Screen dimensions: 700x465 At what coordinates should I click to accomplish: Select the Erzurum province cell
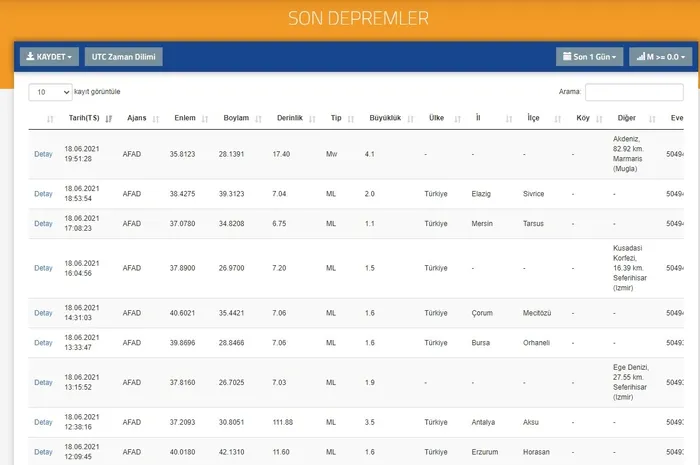pyautogui.click(x=484, y=452)
